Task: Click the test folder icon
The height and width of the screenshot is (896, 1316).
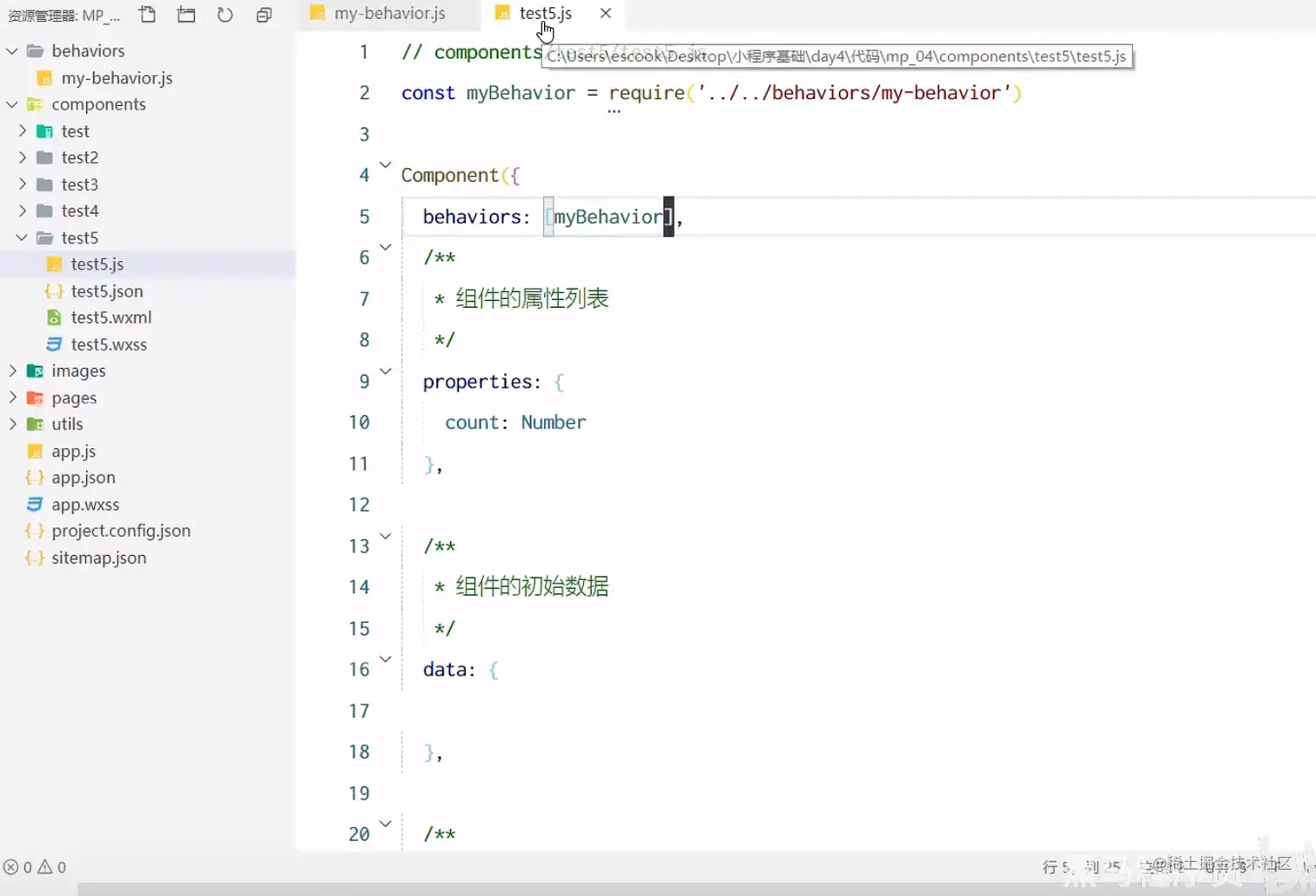Action: (x=45, y=131)
